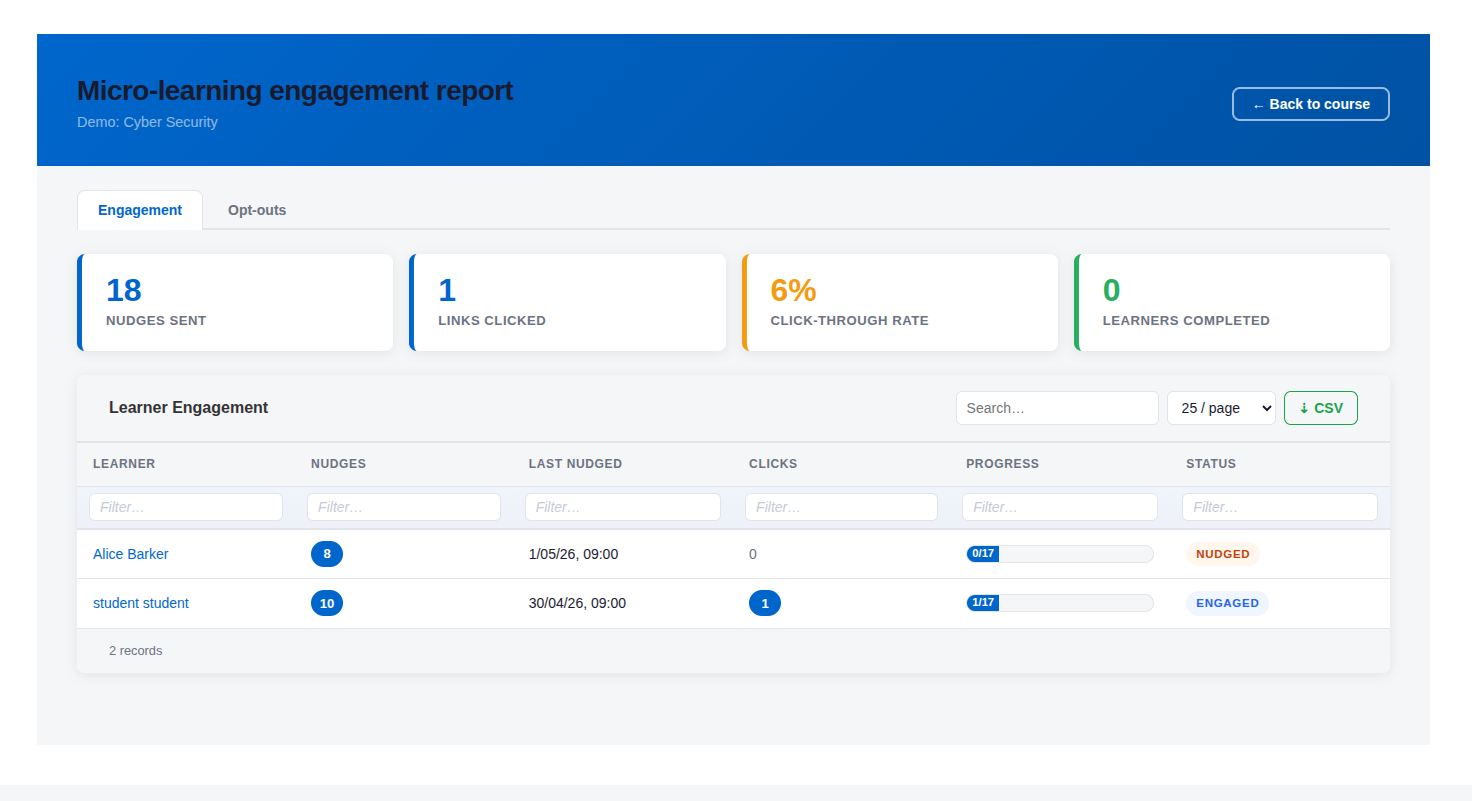Sort by the NUDGES column header
The image size is (1472, 801).
click(x=338, y=464)
